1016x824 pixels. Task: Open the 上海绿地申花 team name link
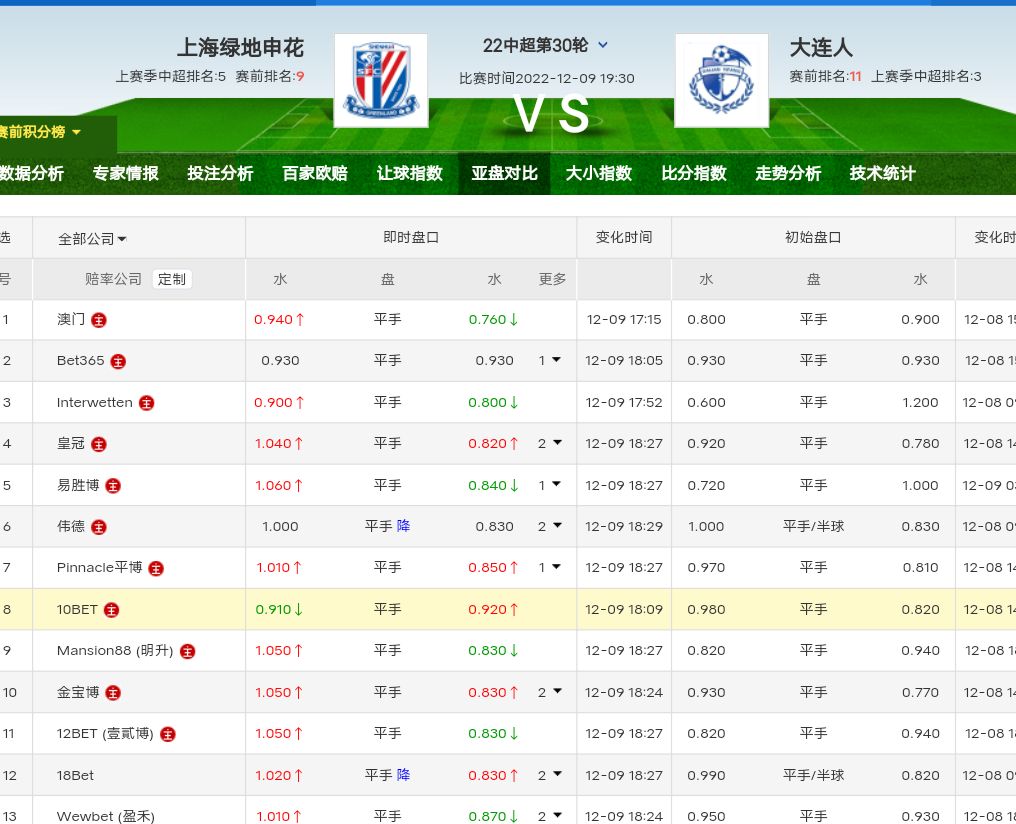tap(240, 47)
